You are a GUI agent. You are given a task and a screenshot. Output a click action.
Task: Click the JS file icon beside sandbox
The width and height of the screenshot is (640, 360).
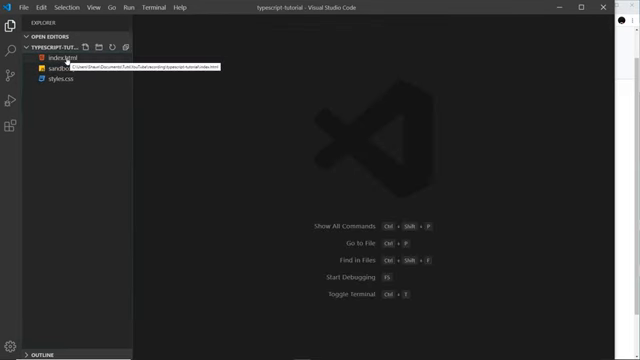42,68
